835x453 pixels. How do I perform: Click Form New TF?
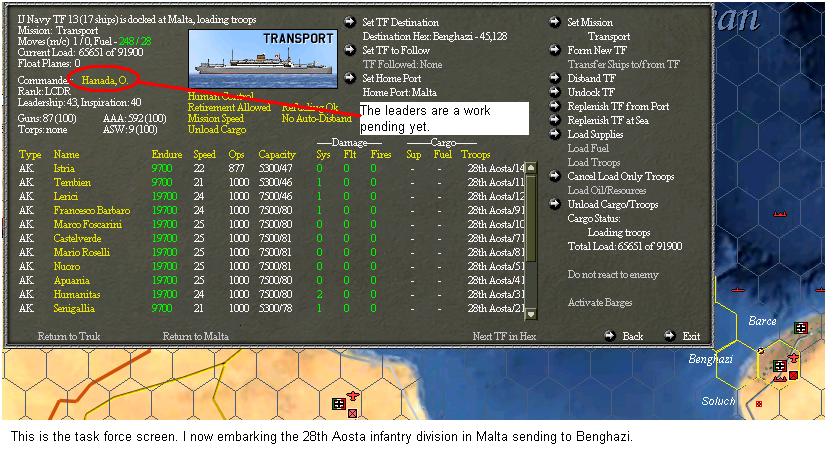coord(597,50)
